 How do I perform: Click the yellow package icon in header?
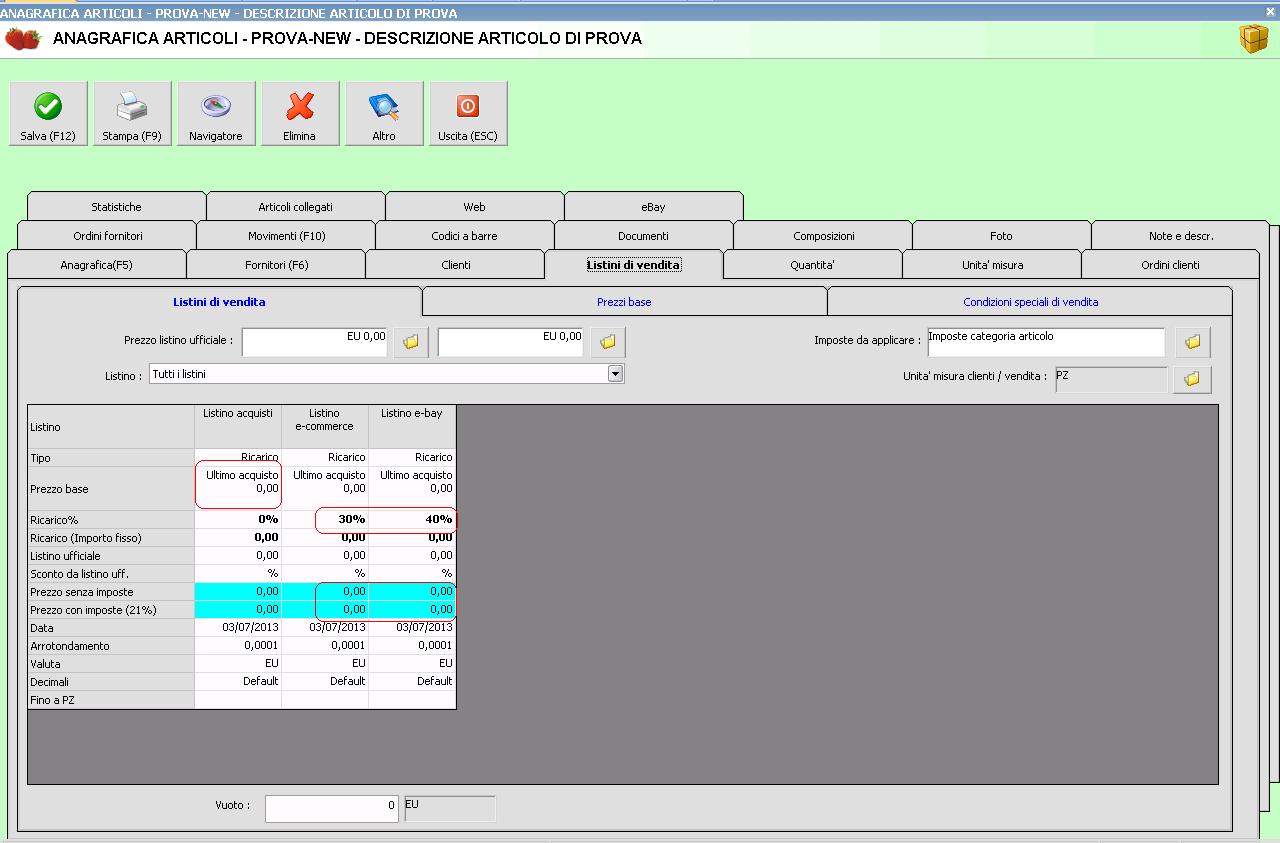pos(1253,39)
